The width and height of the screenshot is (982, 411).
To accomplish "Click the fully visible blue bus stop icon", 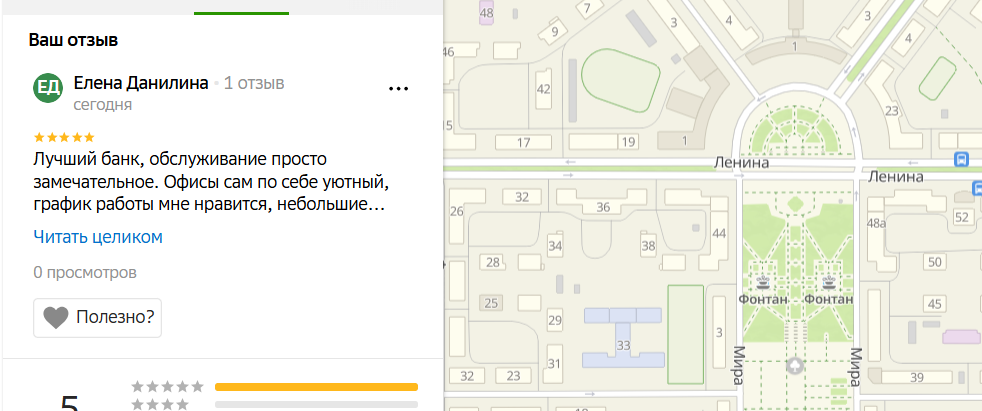I will pyautogui.click(x=961, y=159).
